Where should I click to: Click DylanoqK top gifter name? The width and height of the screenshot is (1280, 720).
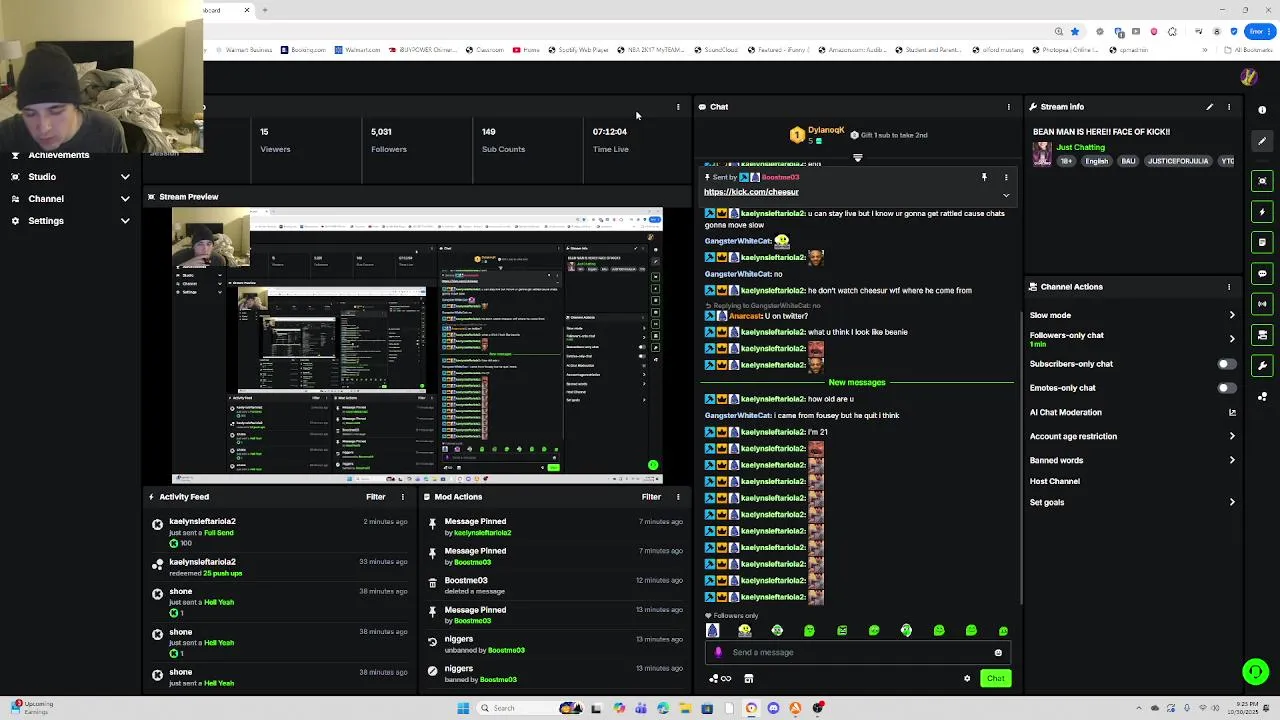click(826, 131)
